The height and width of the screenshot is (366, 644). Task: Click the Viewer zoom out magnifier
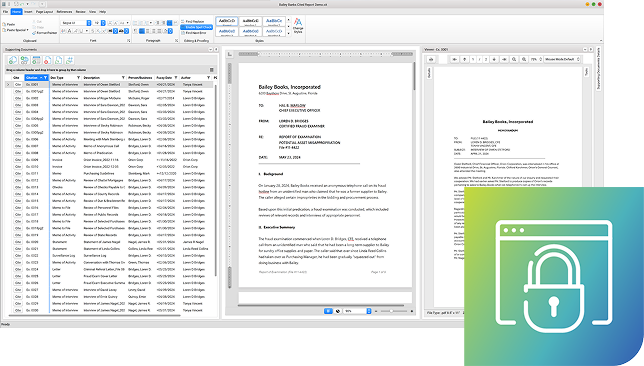514,60
